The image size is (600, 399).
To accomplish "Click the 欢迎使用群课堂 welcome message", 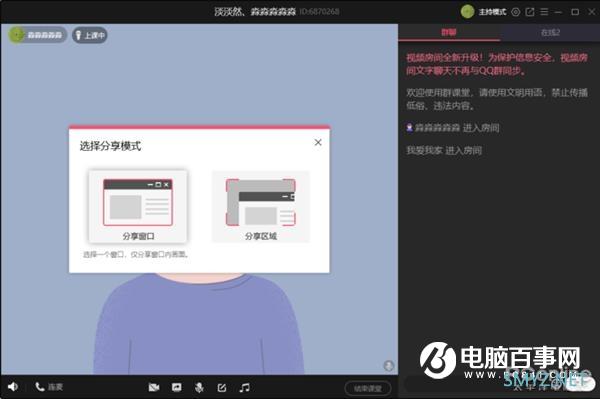I will tap(497, 99).
